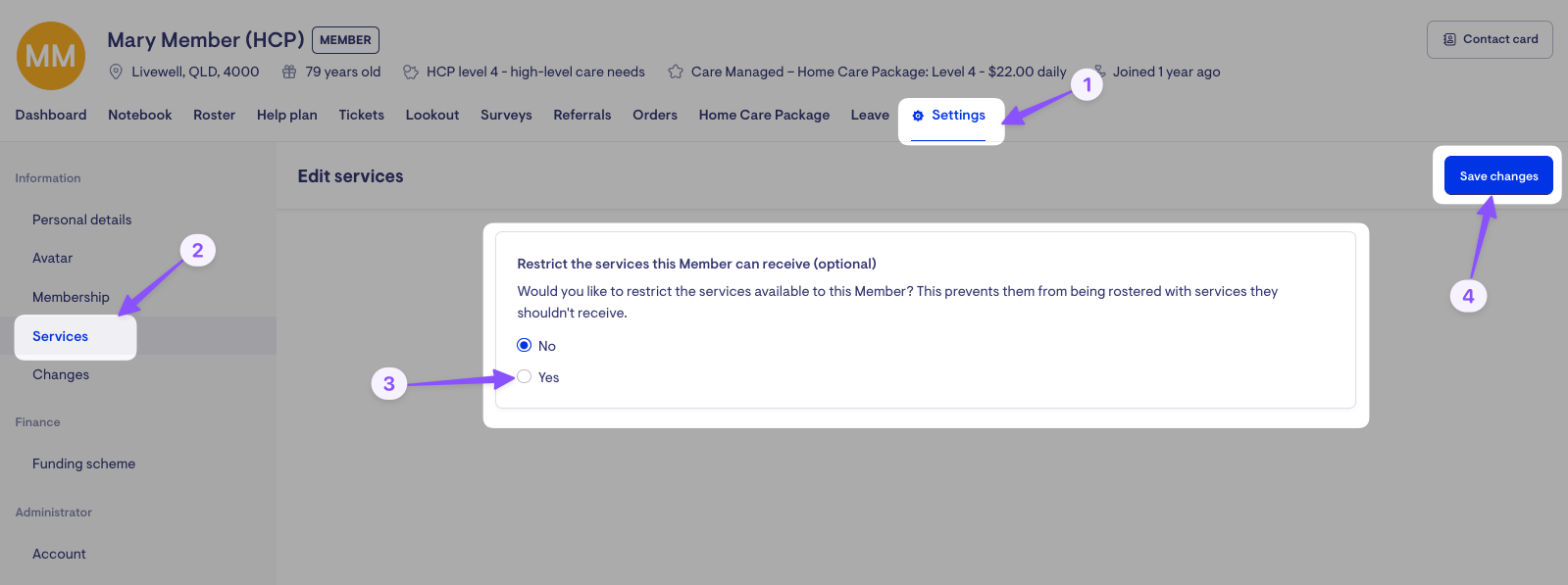
Task: Click the contact card icon
Action: [x=1449, y=39]
